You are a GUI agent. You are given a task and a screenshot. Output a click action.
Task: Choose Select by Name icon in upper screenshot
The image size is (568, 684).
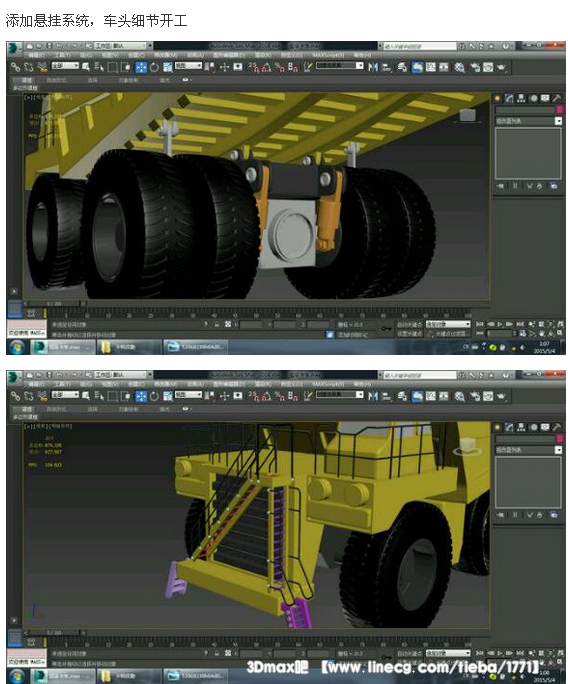[x=99, y=67]
